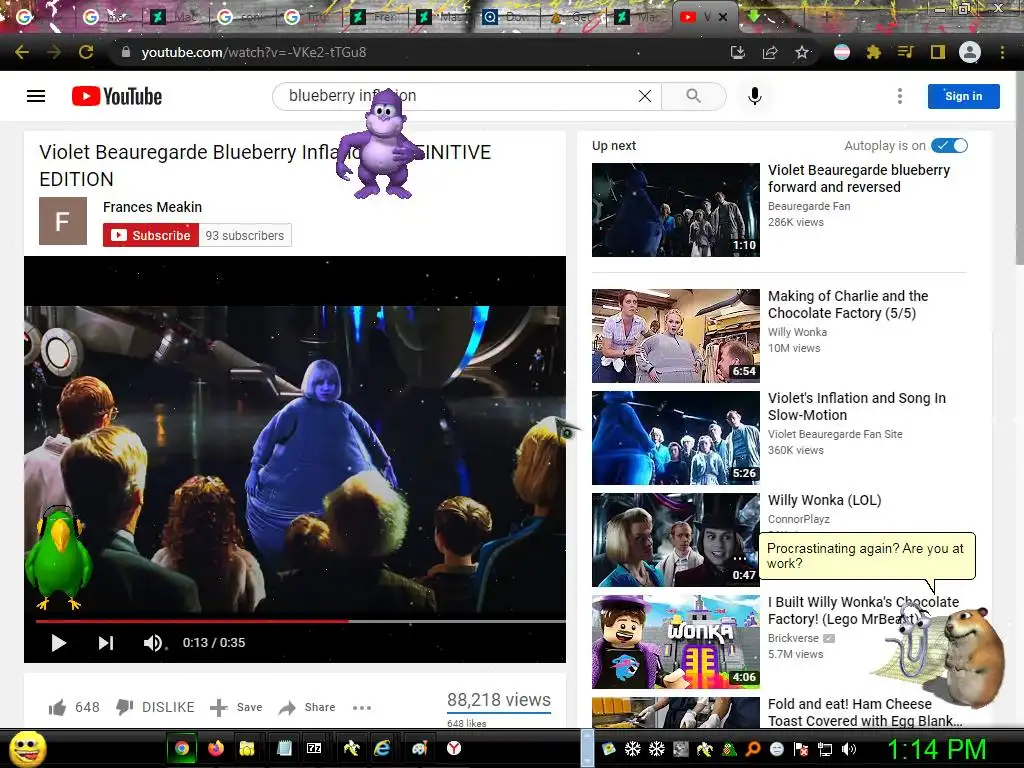Open the Chrome profile avatar
Screen dimensions: 1024x768
point(970,52)
